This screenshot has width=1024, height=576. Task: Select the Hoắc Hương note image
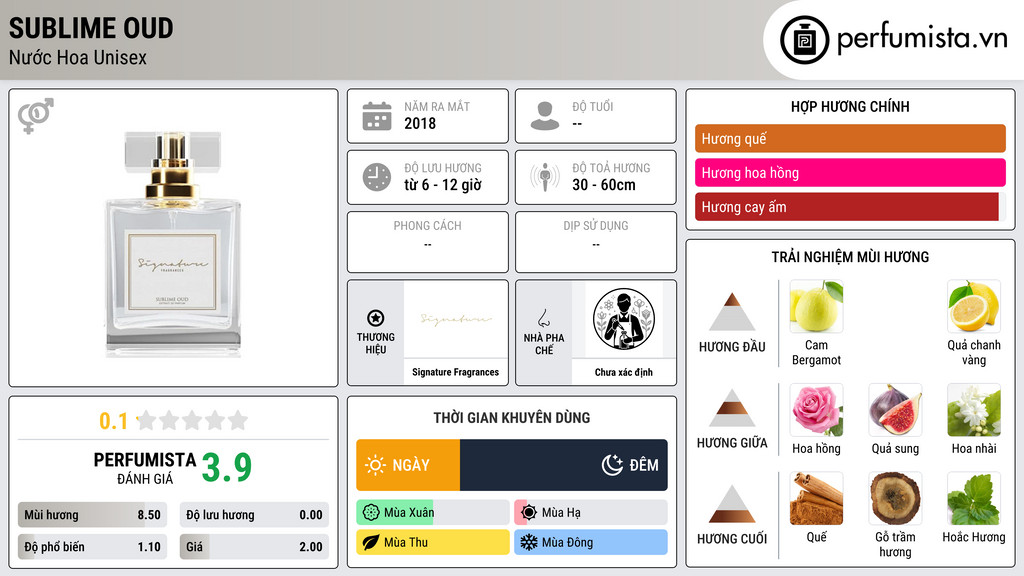pyautogui.click(x=974, y=498)
